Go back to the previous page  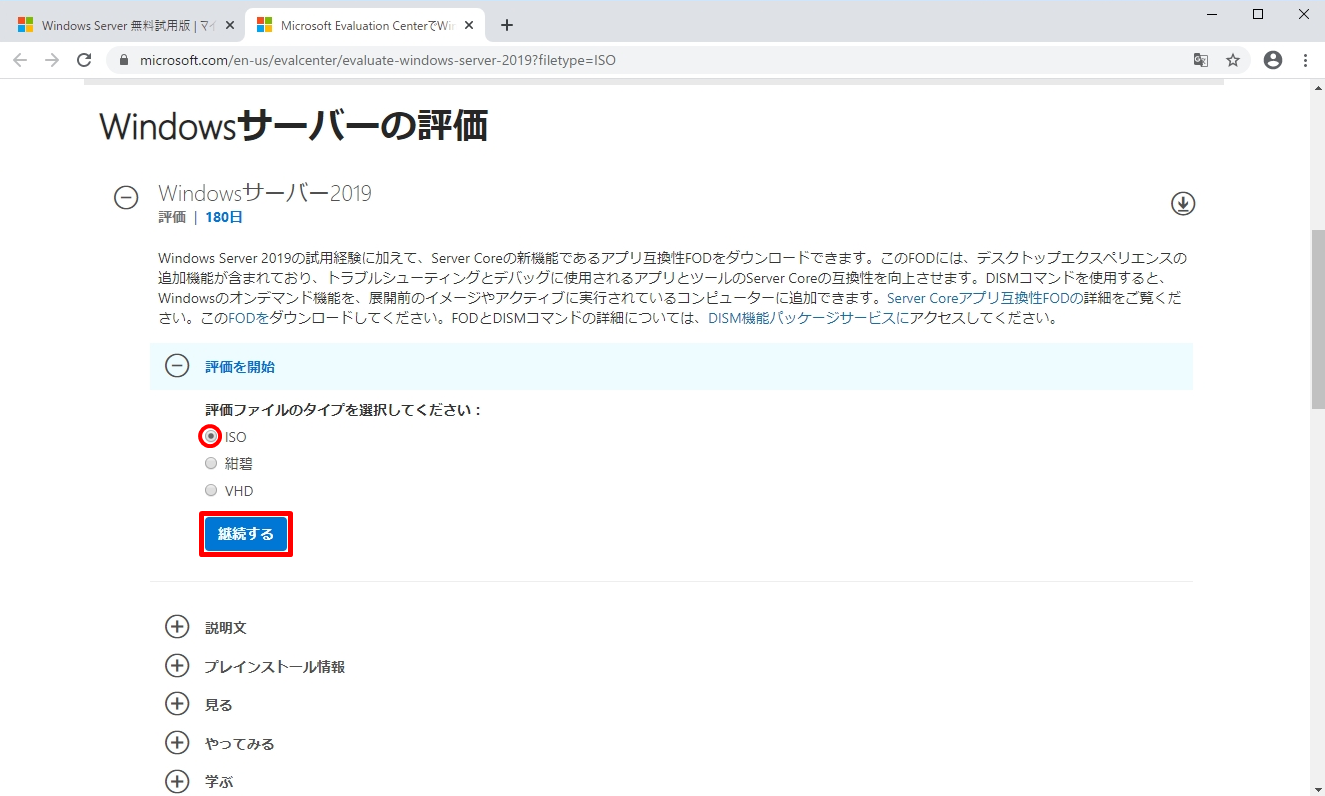20,60
